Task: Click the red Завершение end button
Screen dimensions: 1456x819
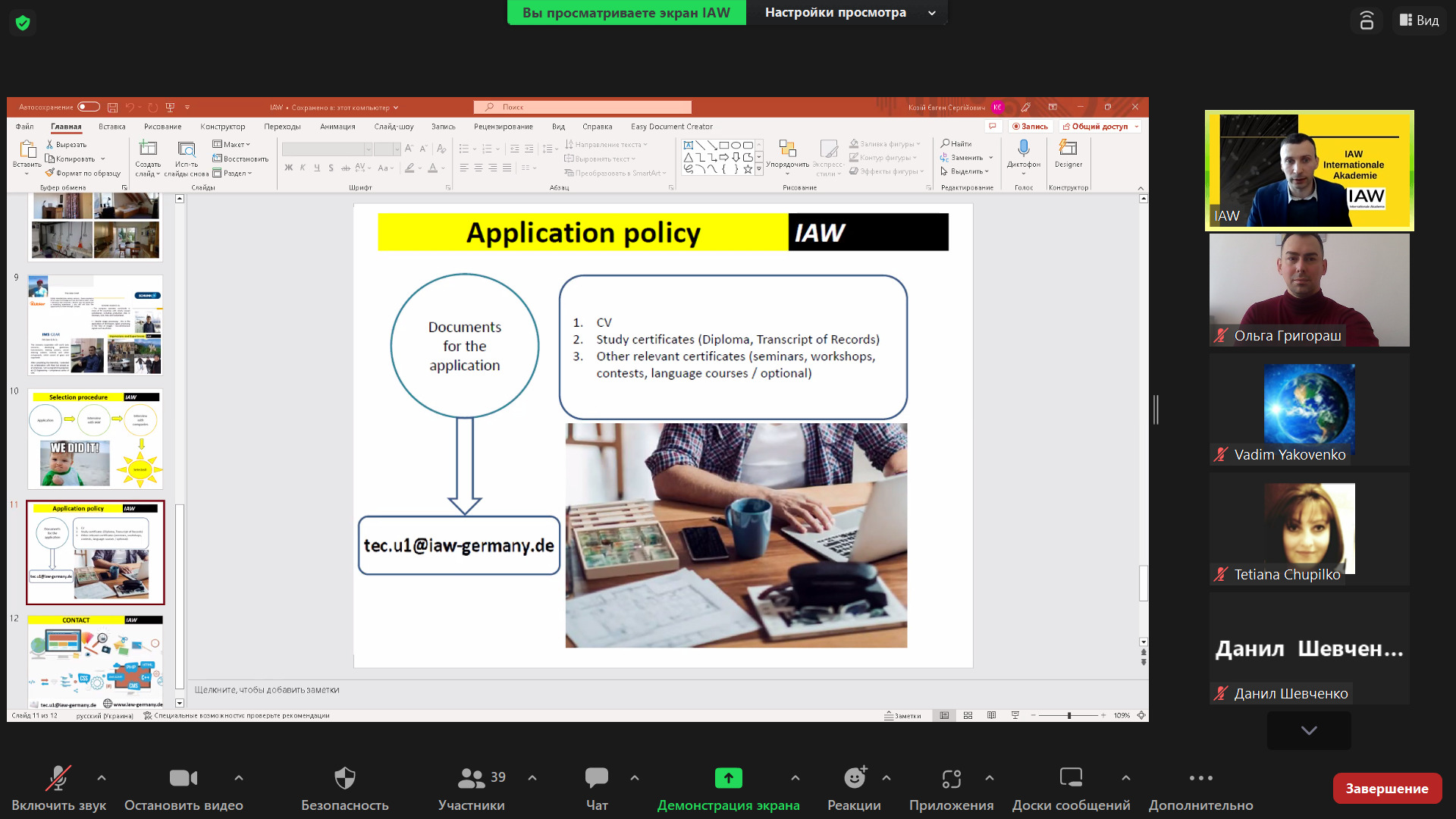Action: tap(1387, 789)
